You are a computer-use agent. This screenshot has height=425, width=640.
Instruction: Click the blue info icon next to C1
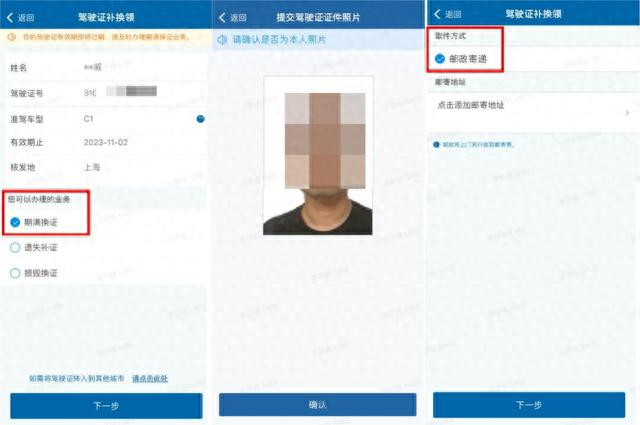(200, 119)
